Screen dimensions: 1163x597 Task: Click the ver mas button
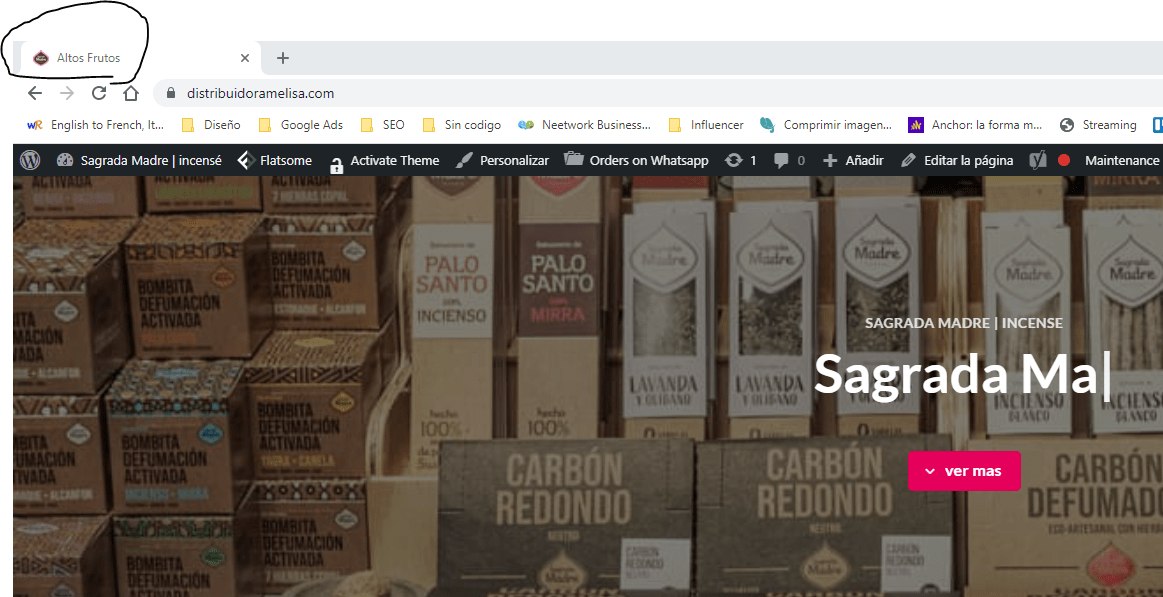[964, 471]
